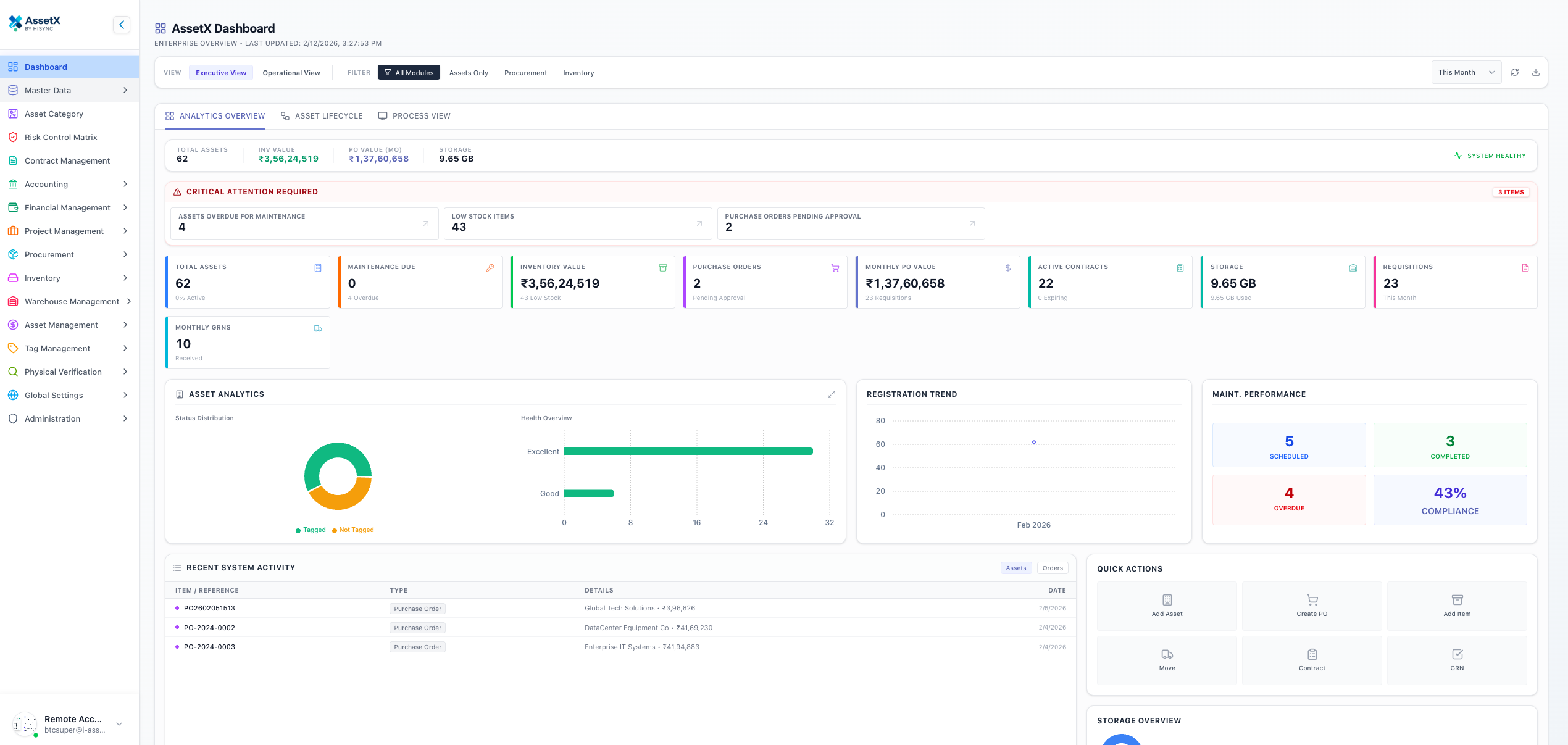
Task: Open the This Month date range dropdown
Action: coord(1466,72)
